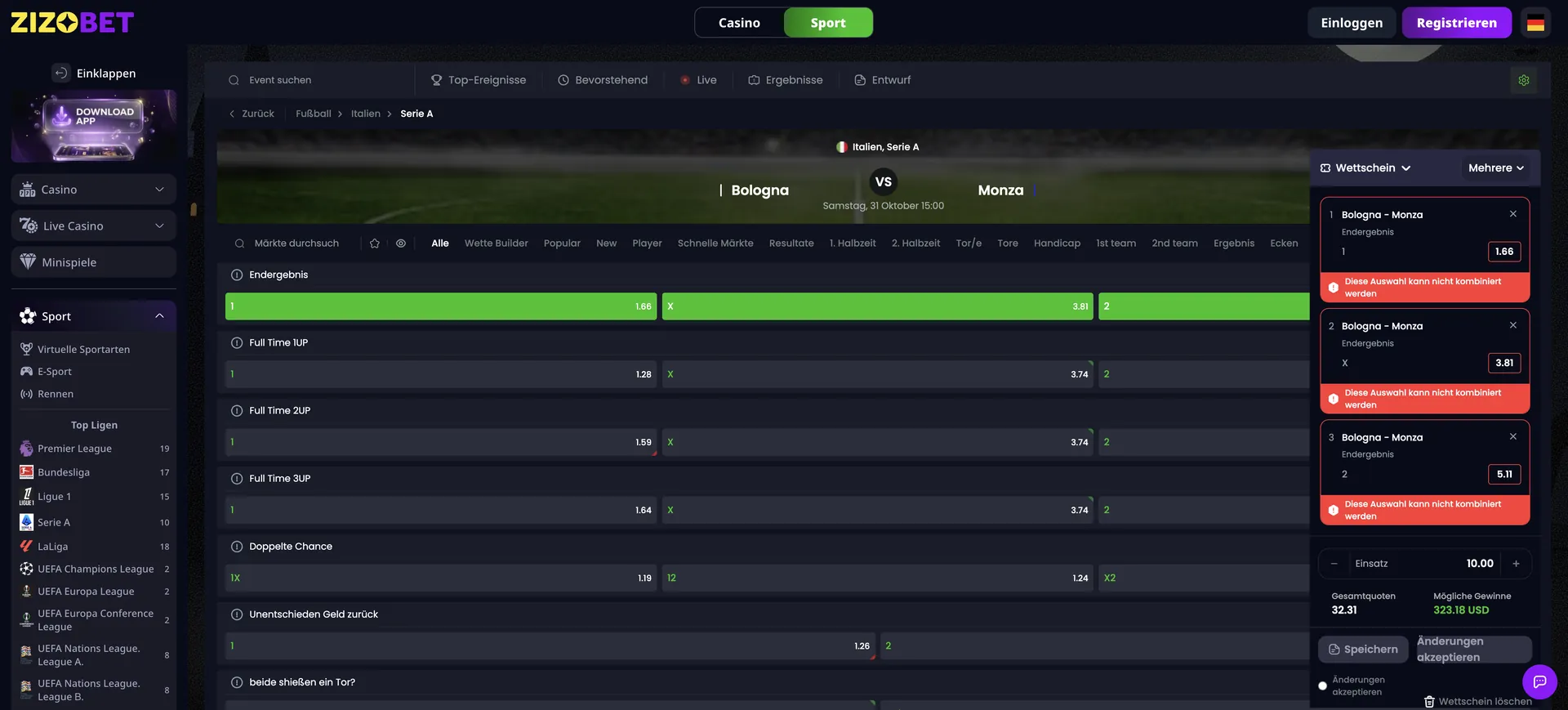Open the Wettschein dropdown
1568x710 pixels.
point(1365,168)
